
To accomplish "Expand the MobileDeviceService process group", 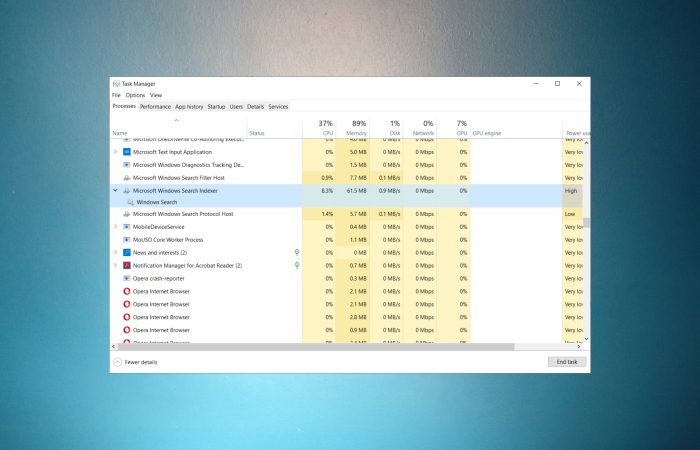I will click(115, 227).
